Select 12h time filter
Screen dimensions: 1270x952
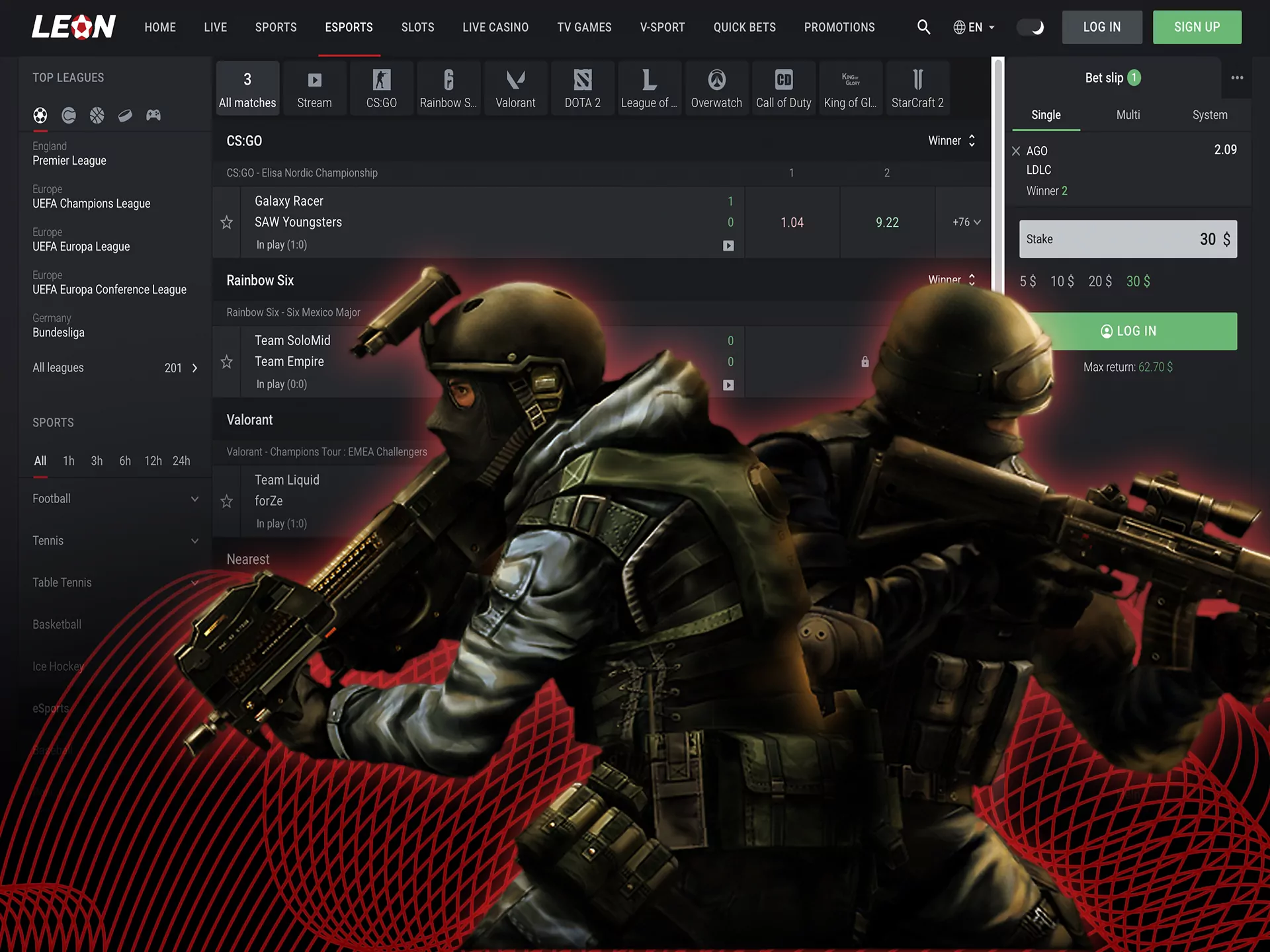point(153,461)
